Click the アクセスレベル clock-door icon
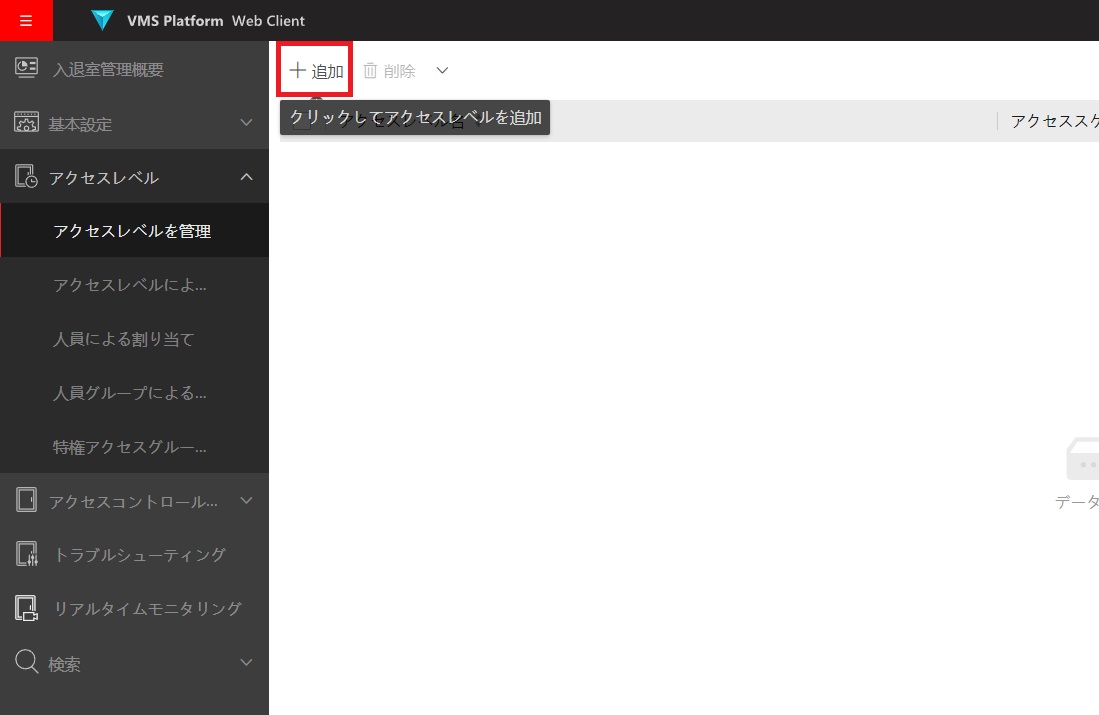The width and height of the screenshot is (1099, 715). coord(26,176)
